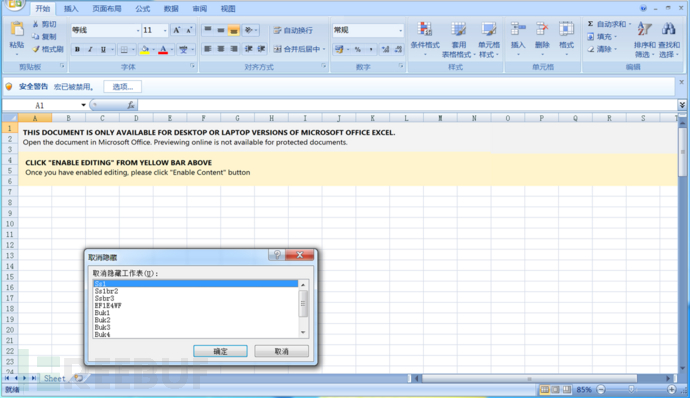Align text right
The width and height of the screenshot is (690, 398).
pos(234,49)
